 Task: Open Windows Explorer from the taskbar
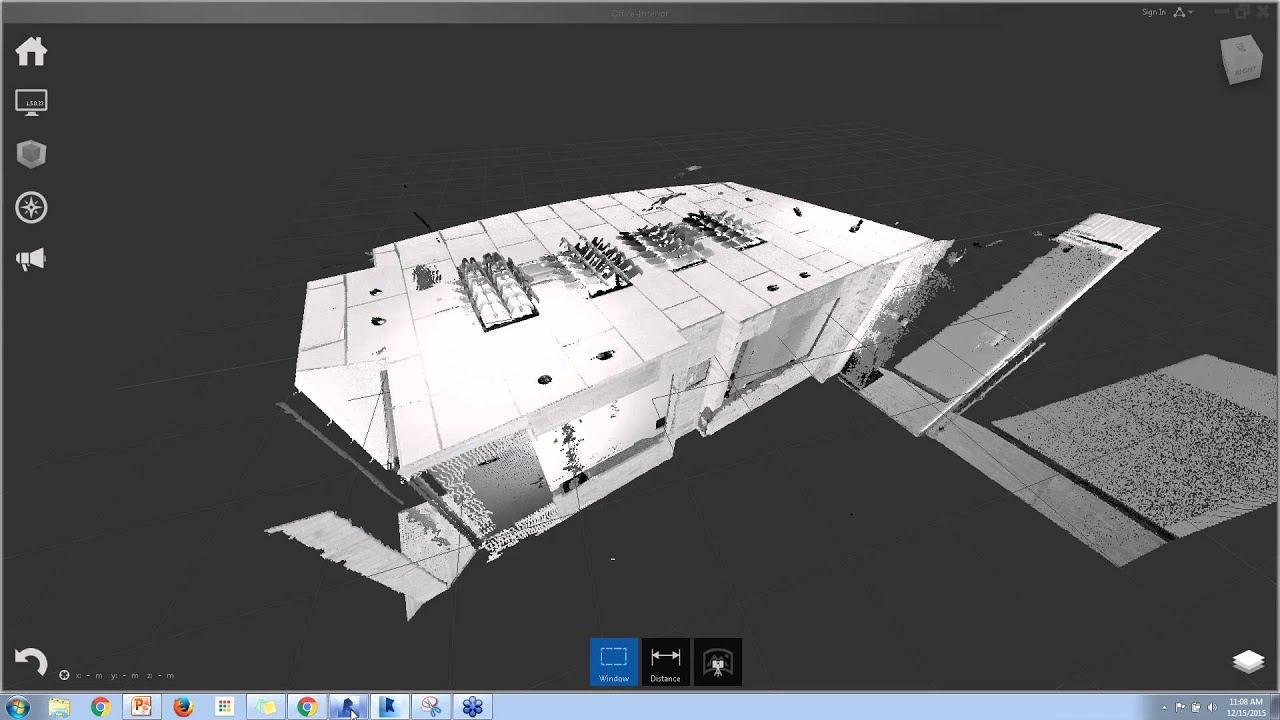pos(59,707)
